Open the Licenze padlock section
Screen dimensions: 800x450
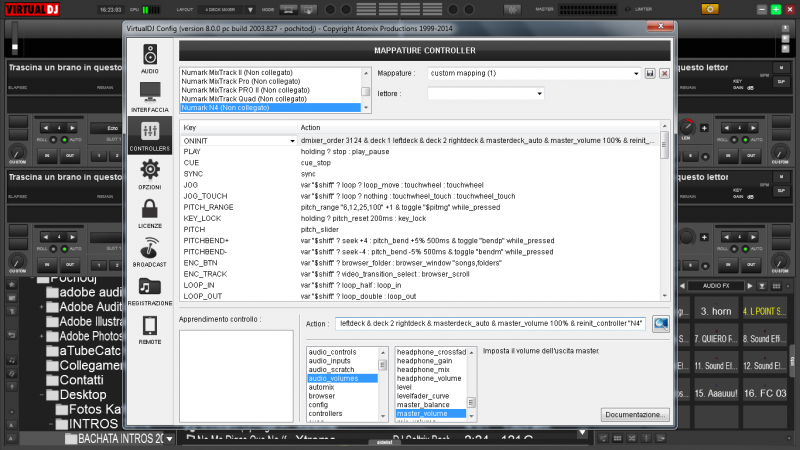149,213
